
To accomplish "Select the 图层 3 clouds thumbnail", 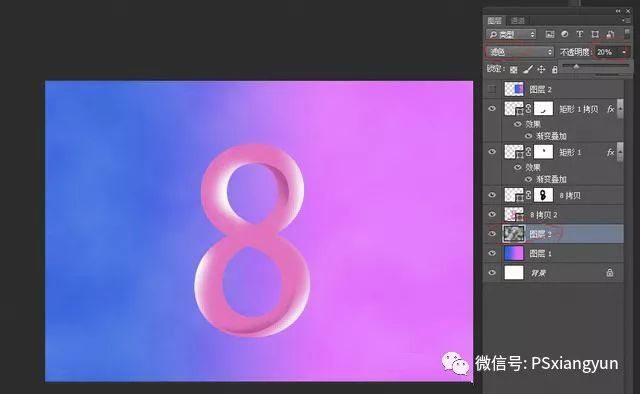I will [x=514, y=234].
